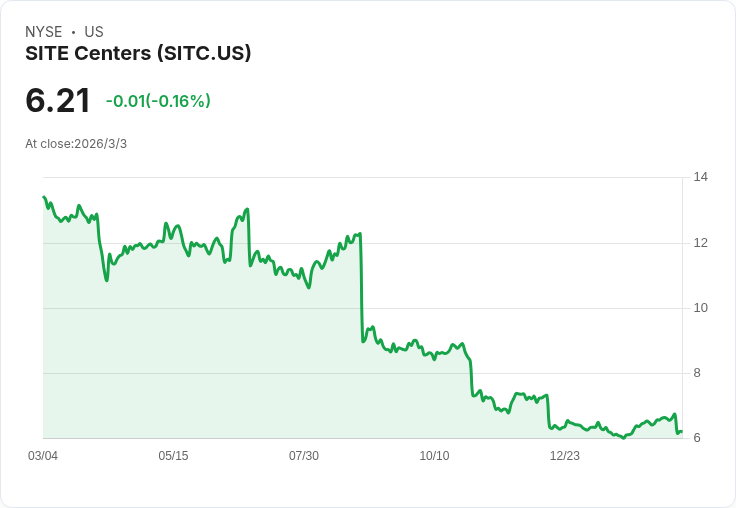Click the 8 label on the price axis

[697, 373]
